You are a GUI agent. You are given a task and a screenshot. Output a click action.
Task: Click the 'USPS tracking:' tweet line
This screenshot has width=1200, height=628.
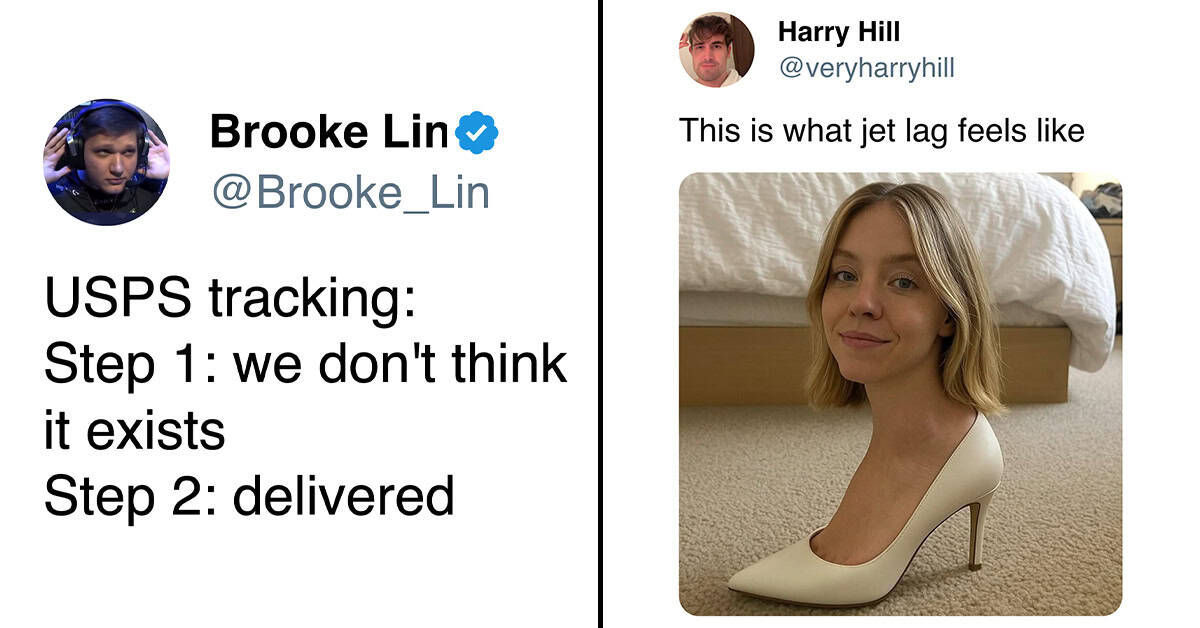230,300
